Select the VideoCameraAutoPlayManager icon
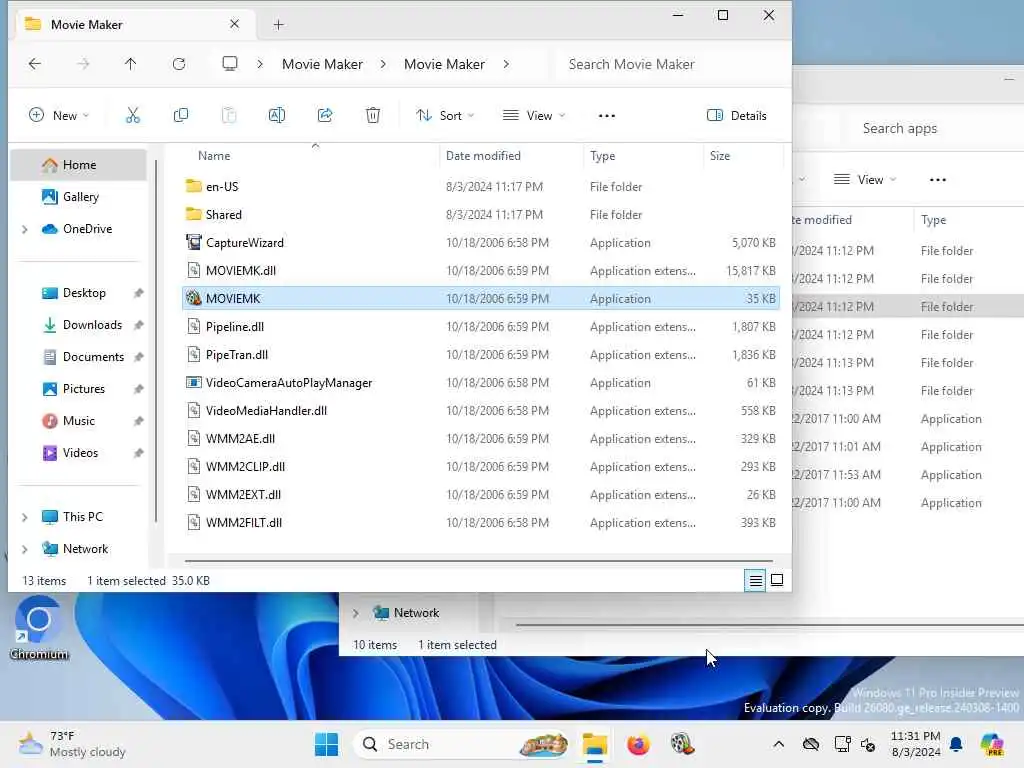Viewport: 1024px width, 768px height. coord(193,383)
